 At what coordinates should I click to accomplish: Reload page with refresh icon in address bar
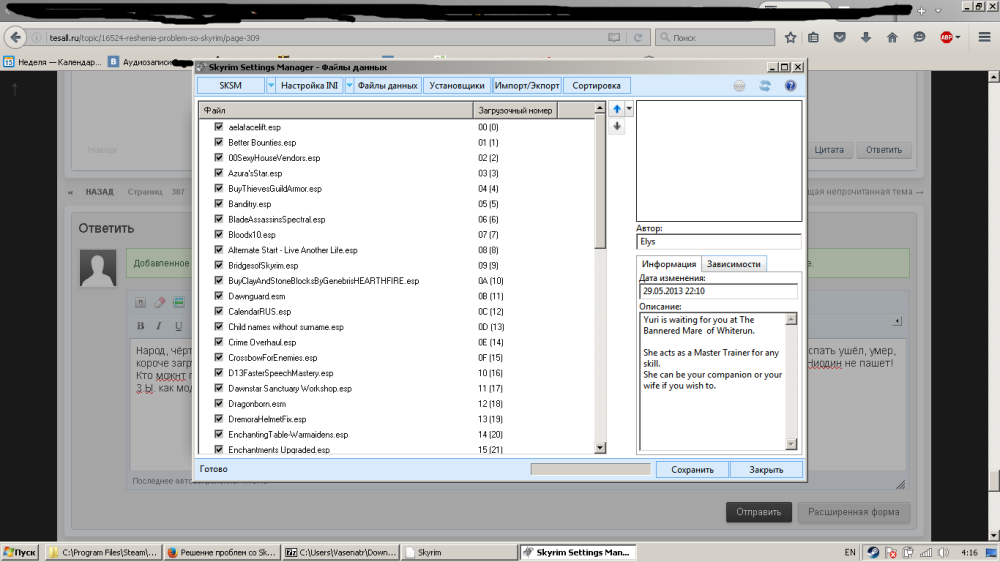pos(637,38)
